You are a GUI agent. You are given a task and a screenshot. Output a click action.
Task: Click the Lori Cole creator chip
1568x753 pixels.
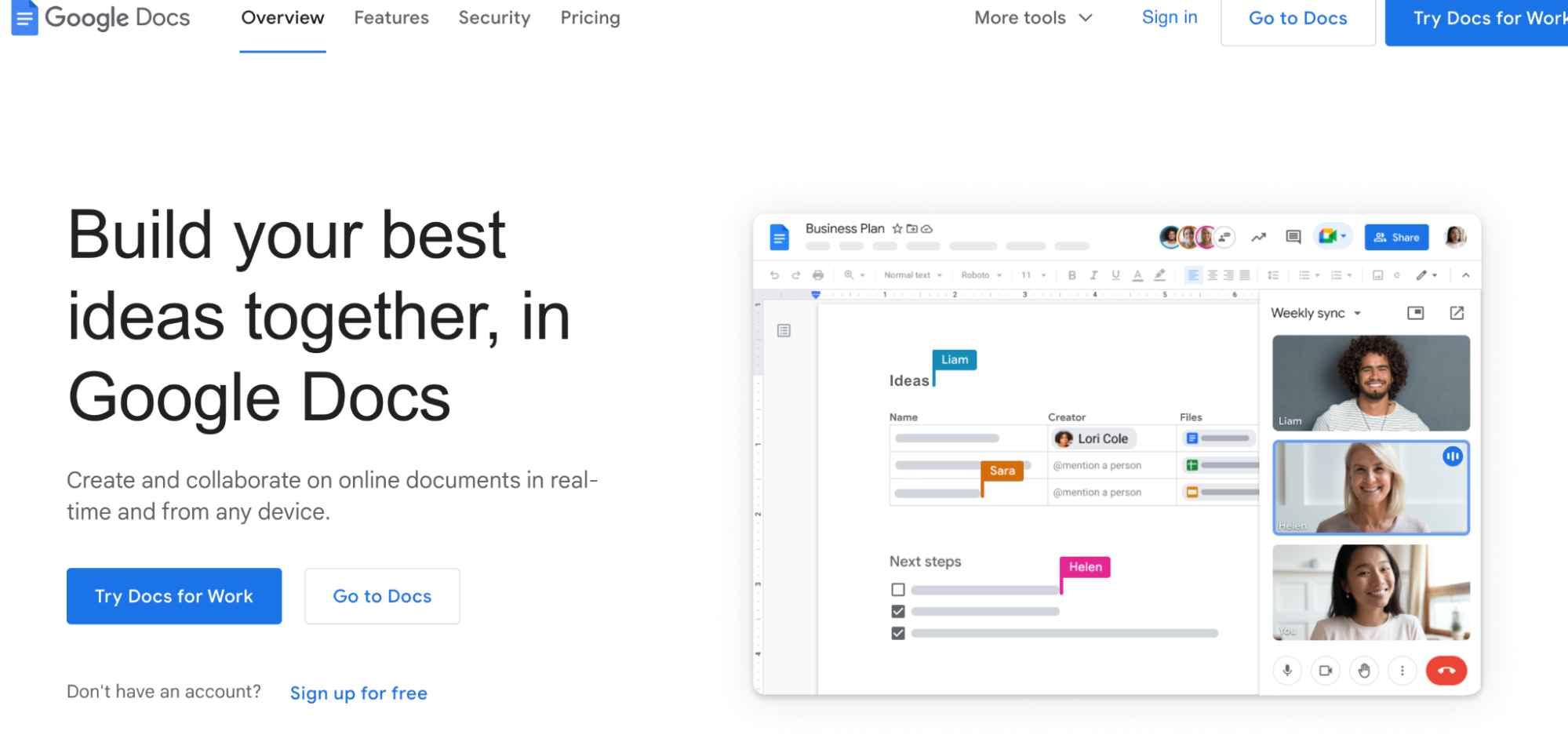tap(1093, 438)
